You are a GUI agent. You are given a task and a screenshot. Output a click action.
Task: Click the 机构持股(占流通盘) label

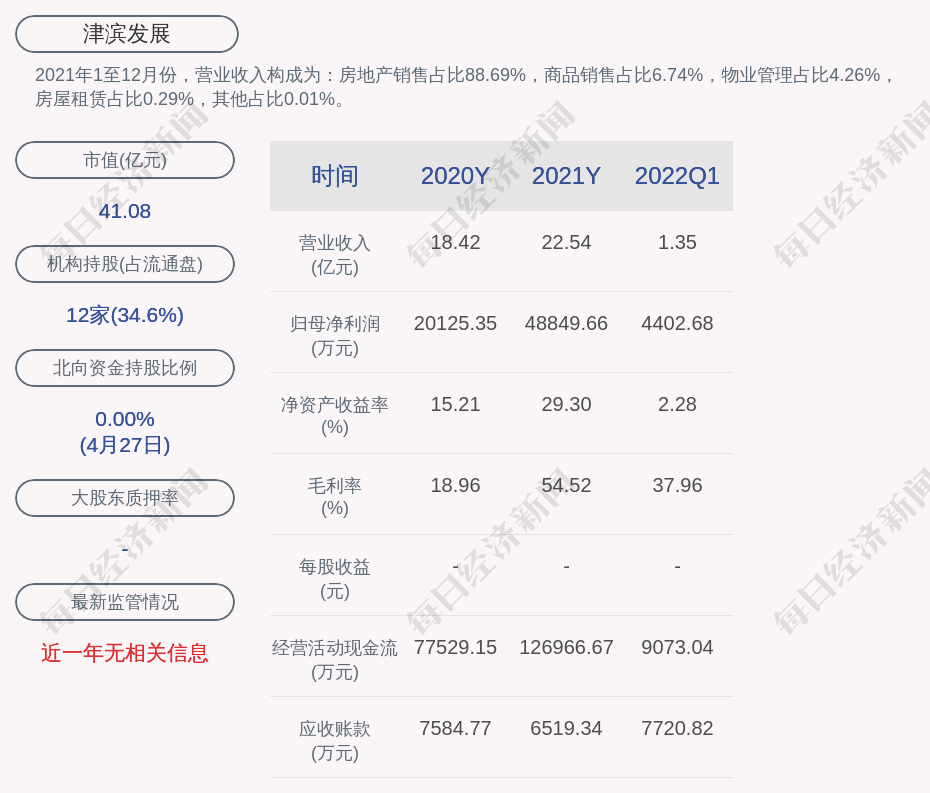[125, 264]
